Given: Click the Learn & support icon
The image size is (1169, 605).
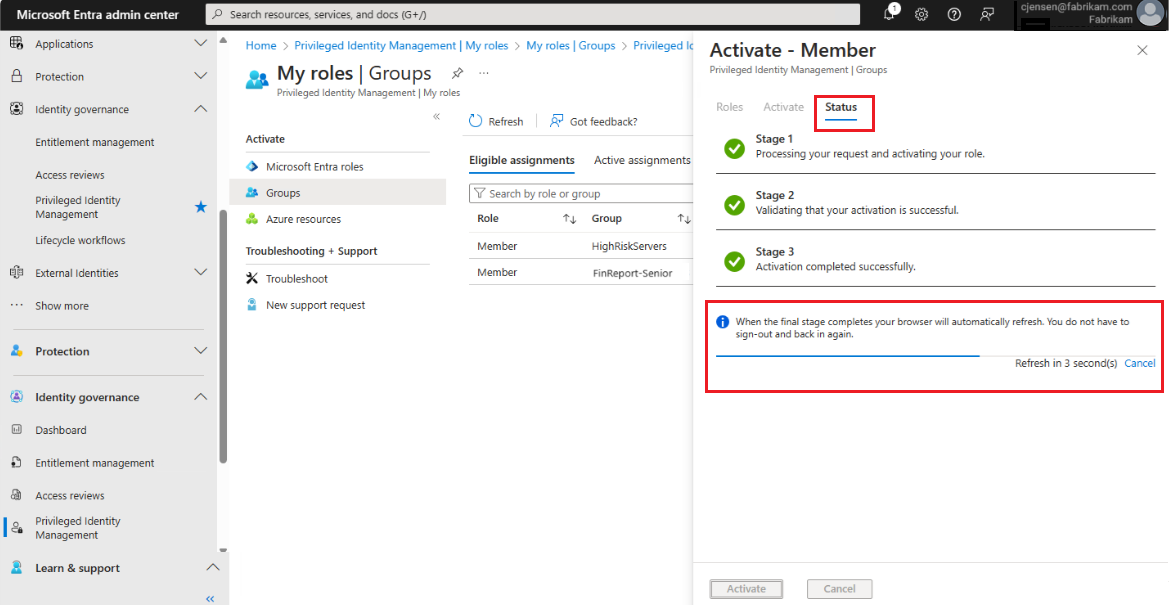Looking at the screenshot, I should [x=16, y=568].
